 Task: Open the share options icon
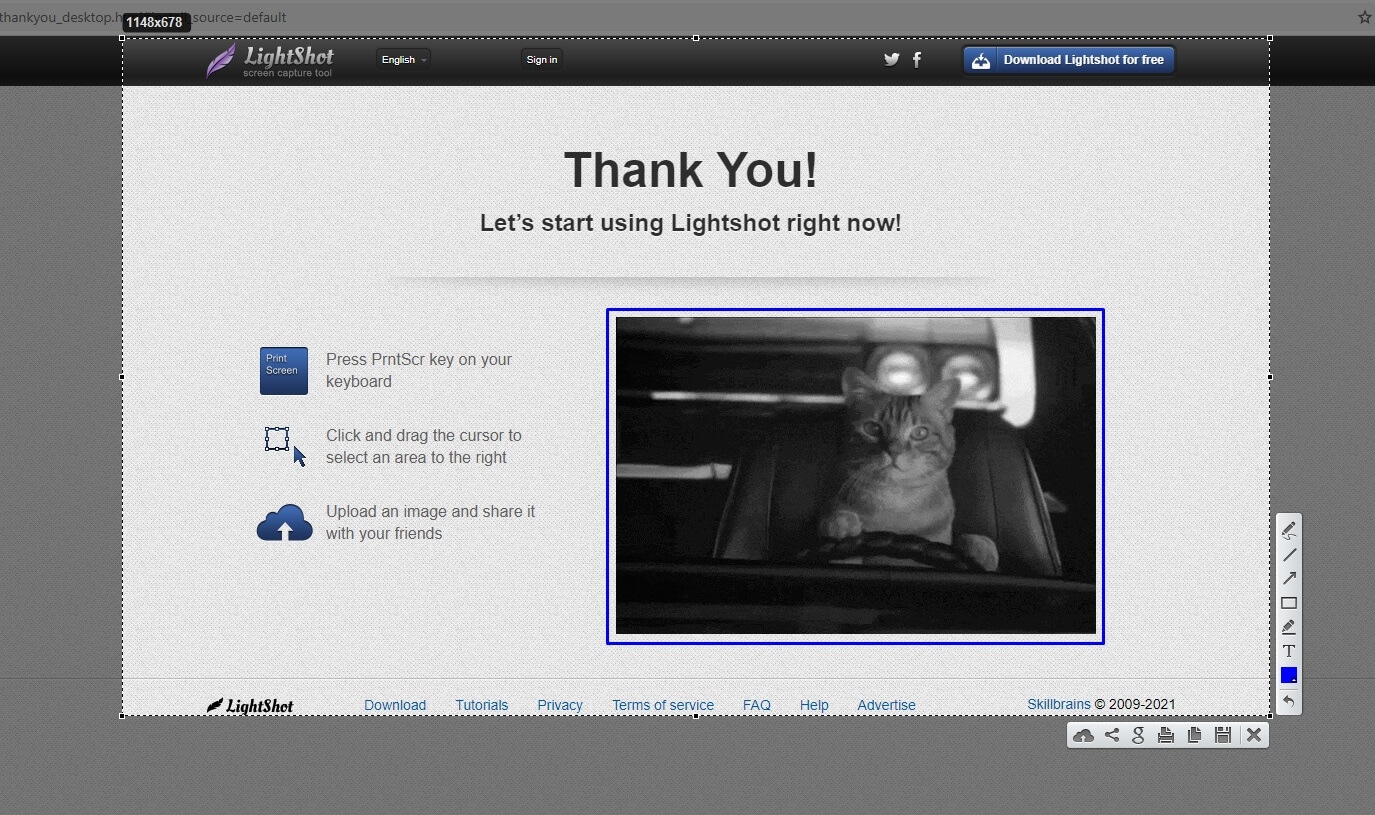click(1111, 735)
